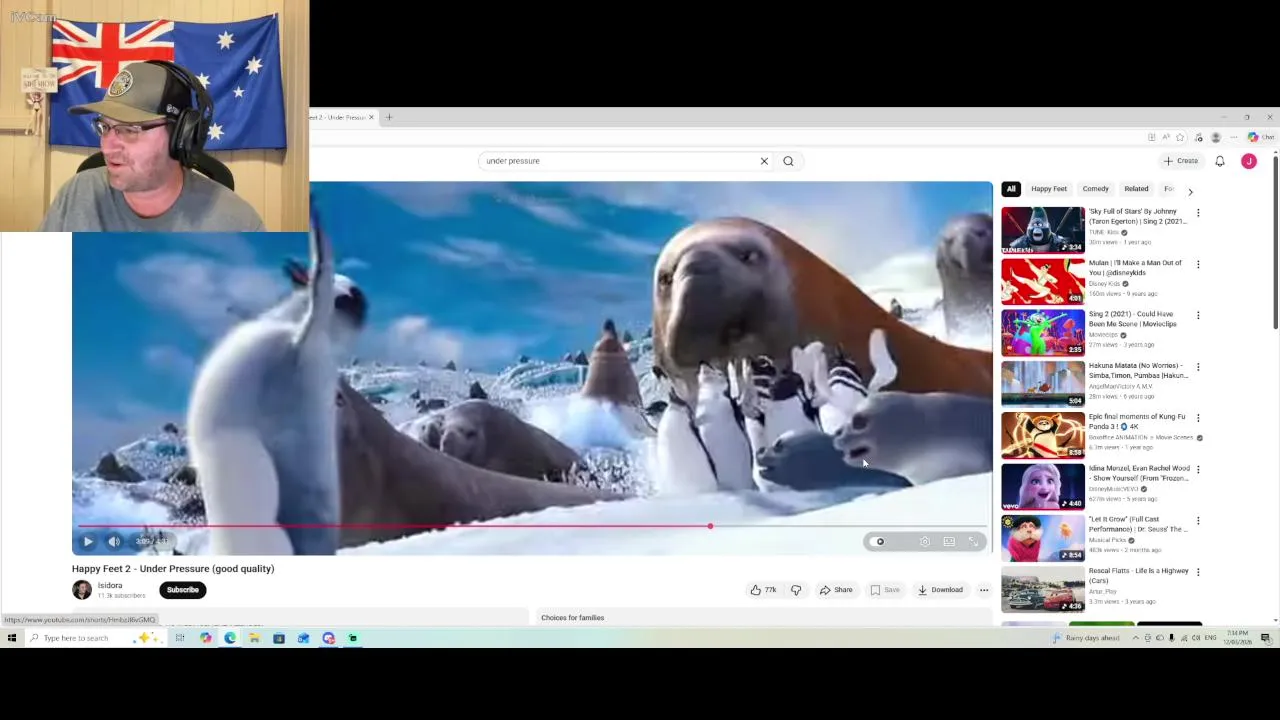Dislike the Happy Feet 2 video
Viewport: 1280px width, 720px height.
pos(796,590)
